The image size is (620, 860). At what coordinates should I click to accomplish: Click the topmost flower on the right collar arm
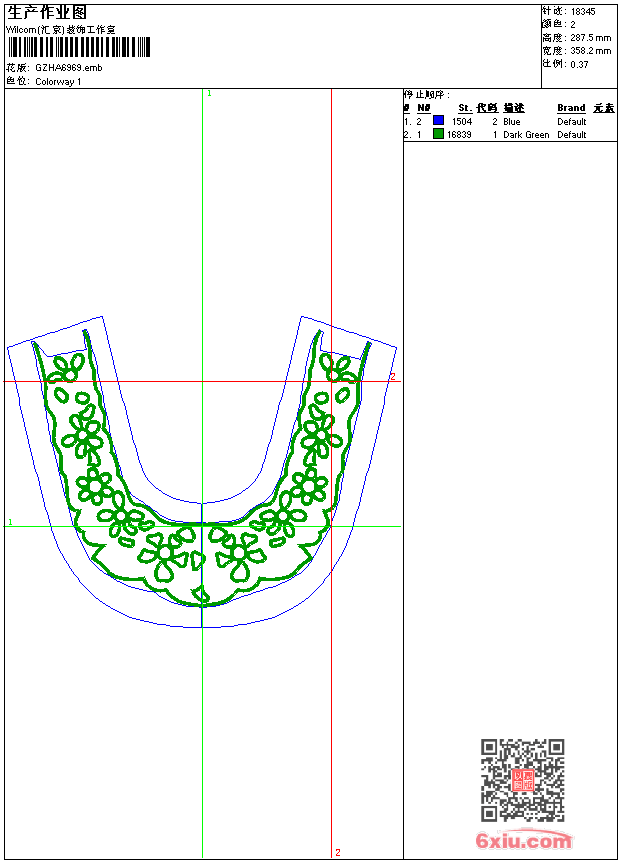[x=336, y=366]
